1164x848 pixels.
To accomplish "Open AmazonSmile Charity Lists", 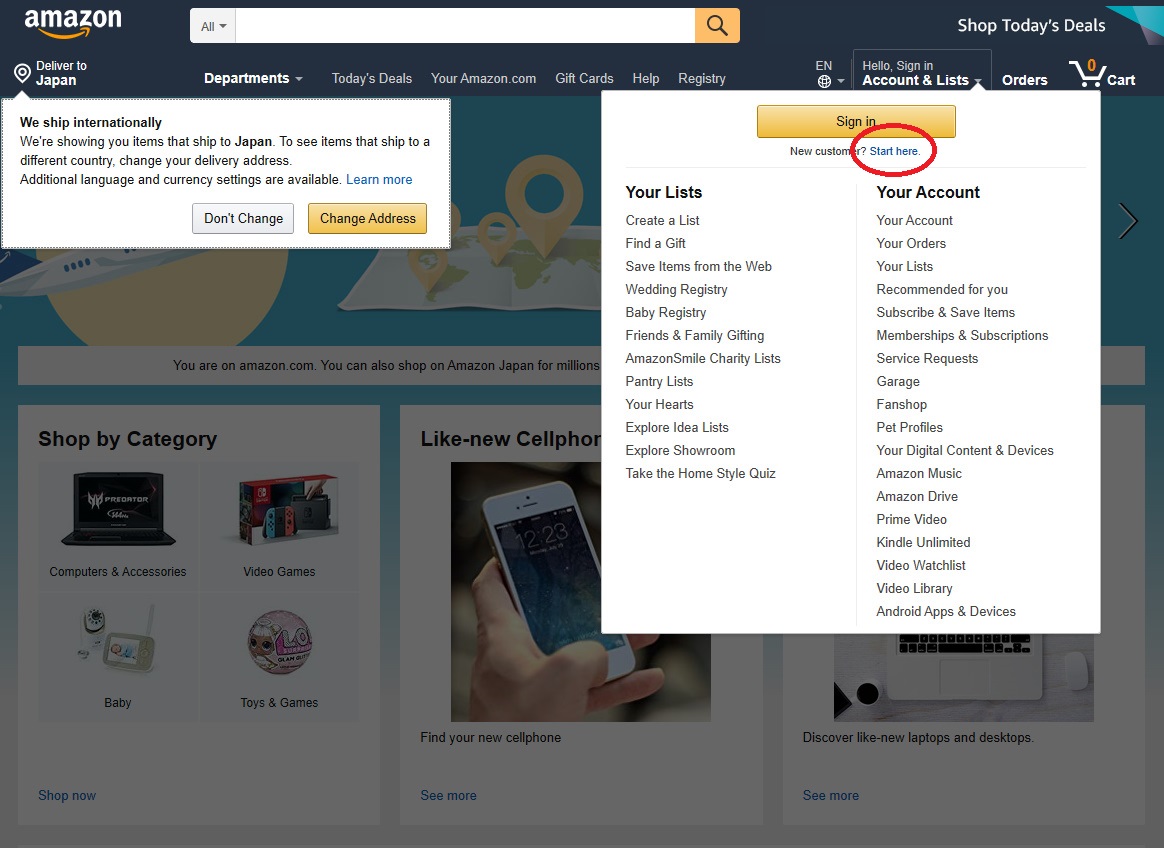I will coord(703,359).
